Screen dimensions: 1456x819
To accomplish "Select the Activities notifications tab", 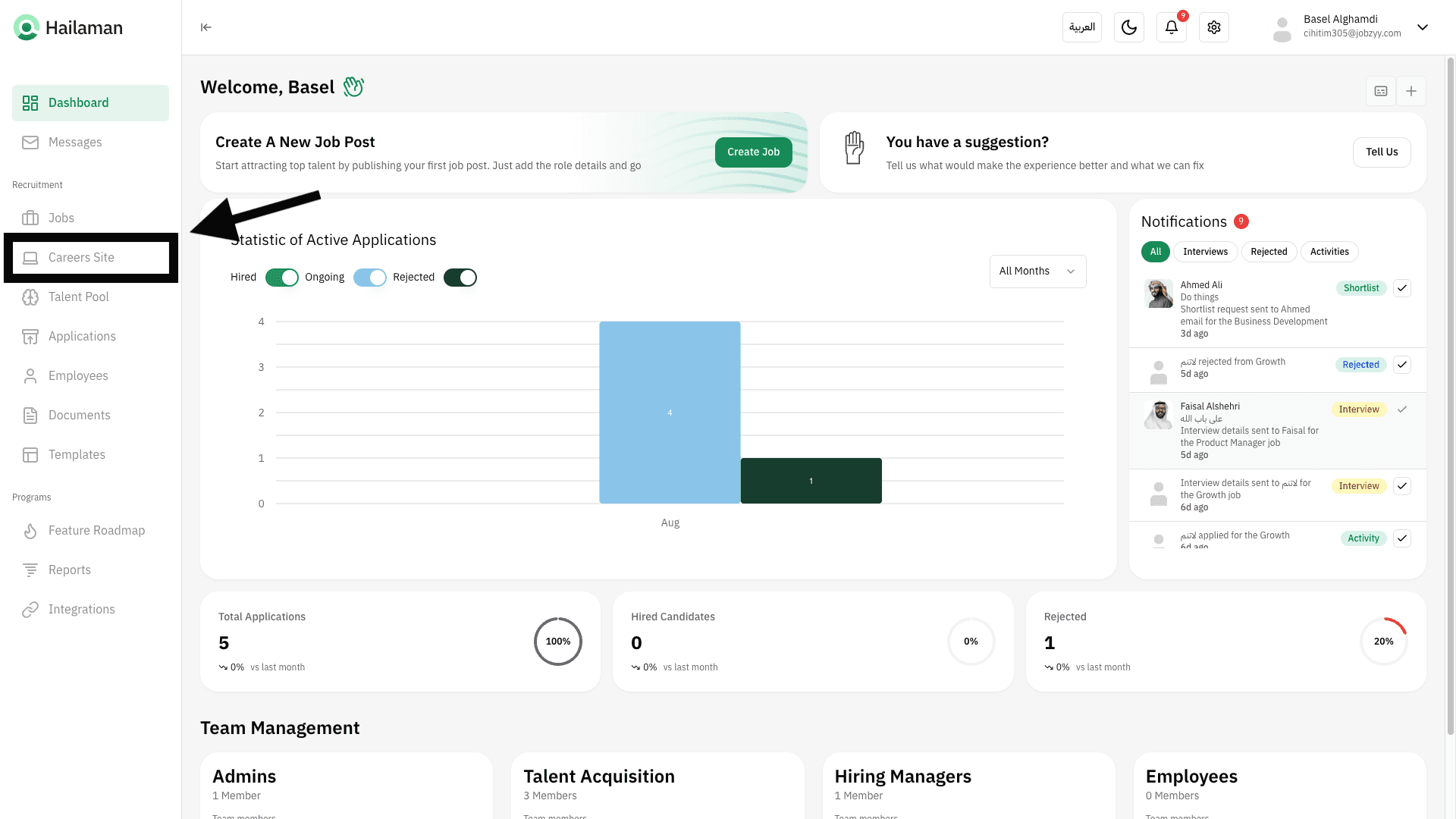I will point(1329,252).
